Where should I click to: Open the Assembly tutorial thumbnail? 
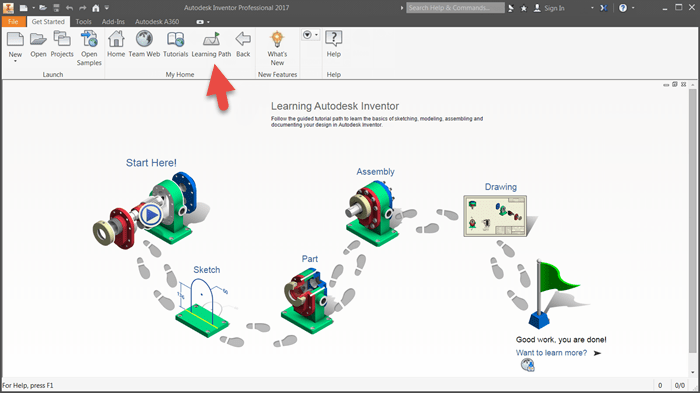click(372, 212)
